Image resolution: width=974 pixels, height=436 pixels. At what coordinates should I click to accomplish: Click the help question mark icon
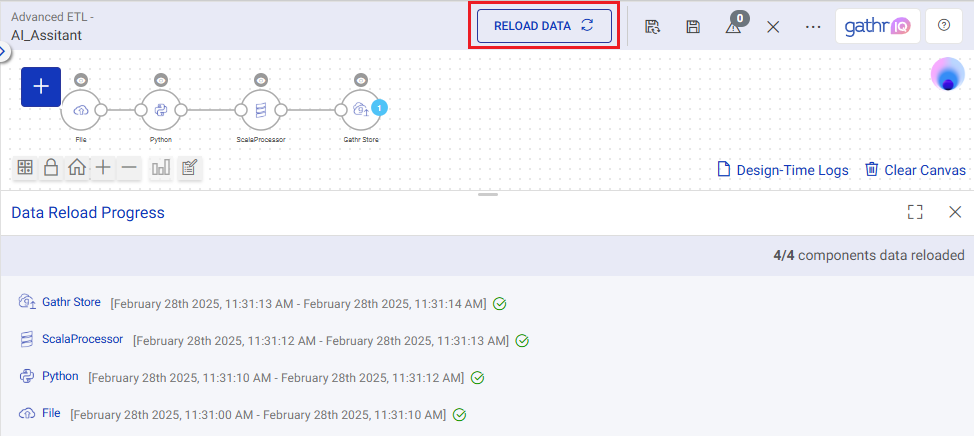(943, 26)
